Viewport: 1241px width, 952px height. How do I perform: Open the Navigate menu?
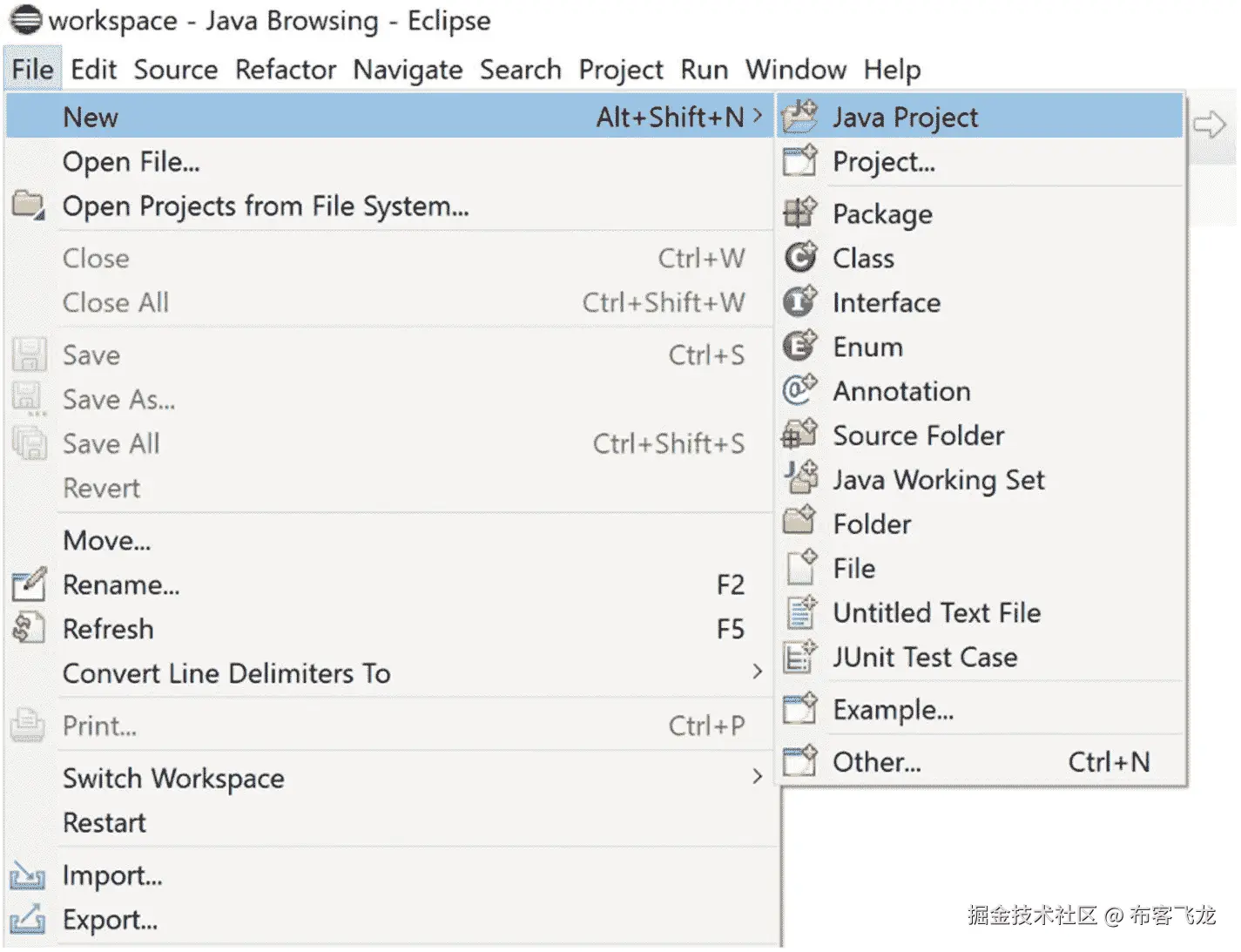pyautogui.click(x=408, y=70)
